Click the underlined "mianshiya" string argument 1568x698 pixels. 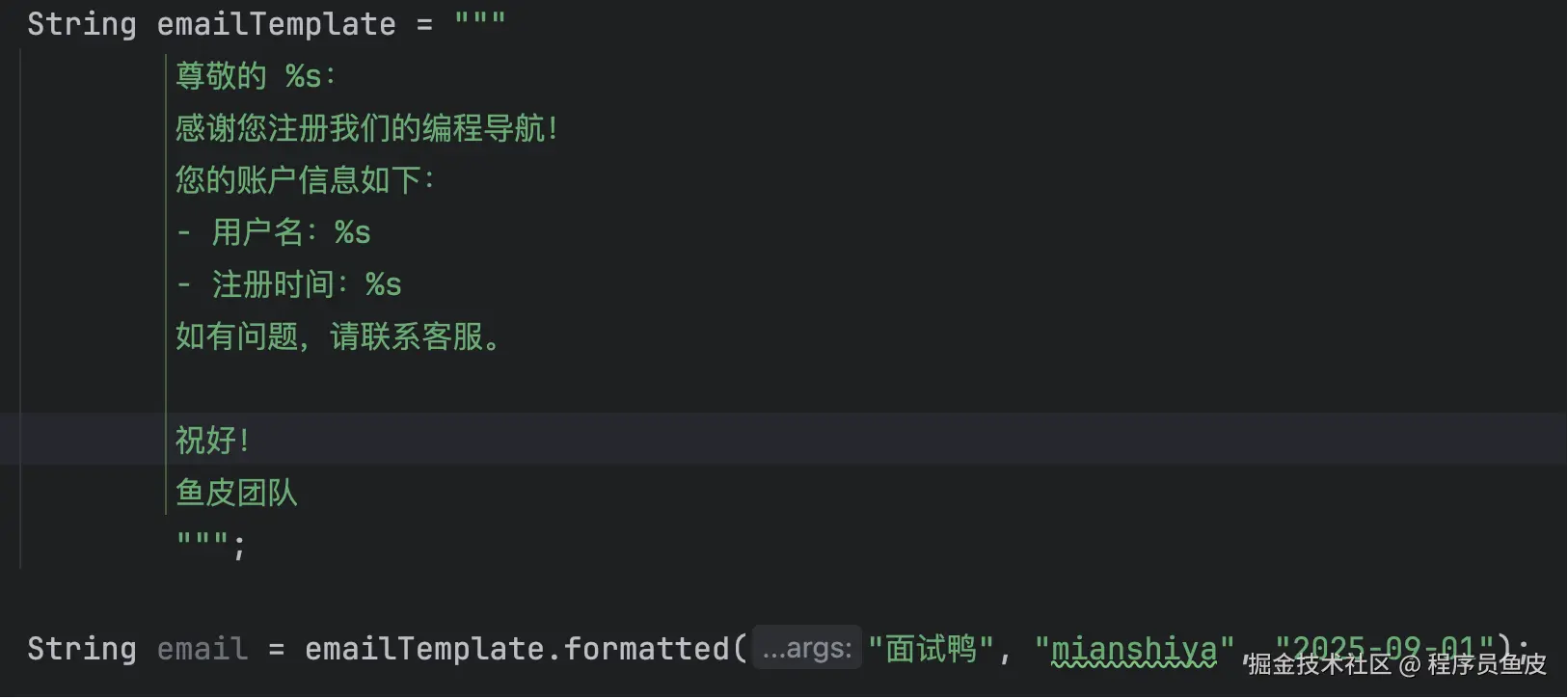(x=1134, y=649)
